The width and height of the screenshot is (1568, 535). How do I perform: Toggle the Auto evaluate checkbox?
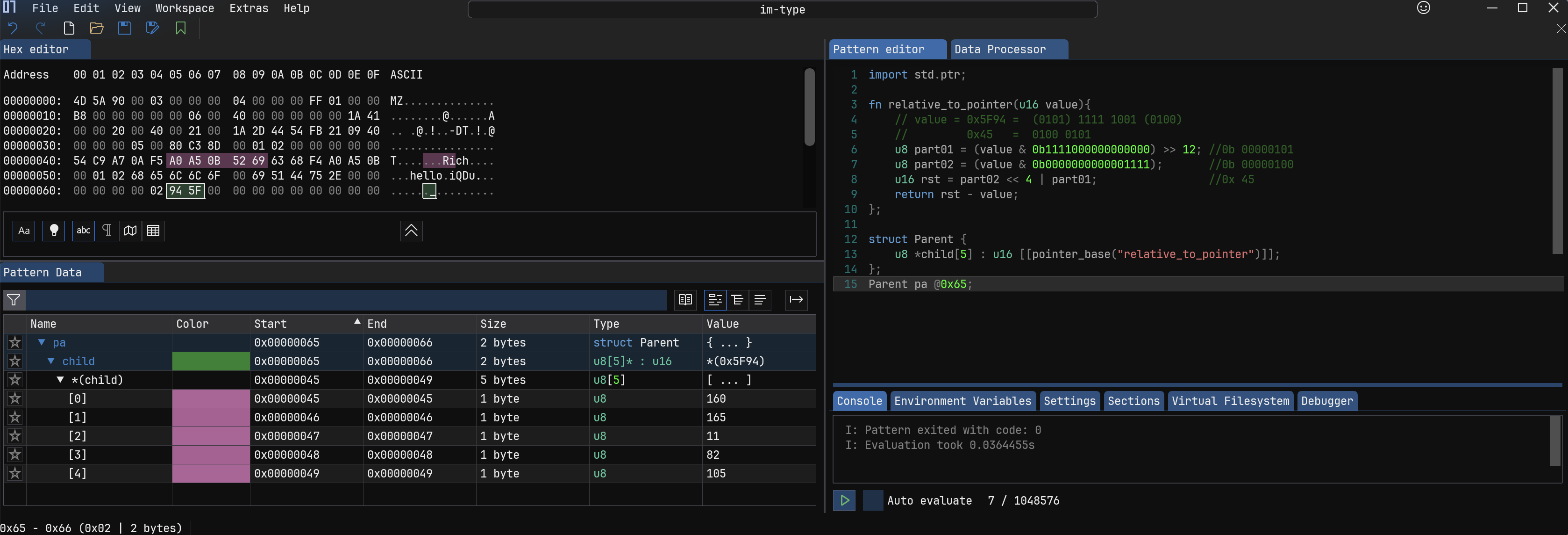[x=872, y=500]
